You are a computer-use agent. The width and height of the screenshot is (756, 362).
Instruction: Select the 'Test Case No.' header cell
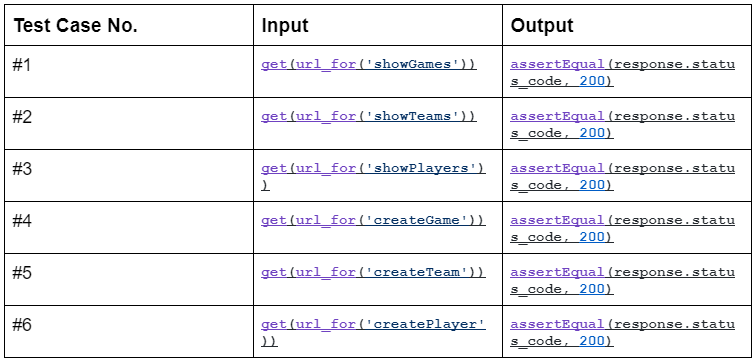(x=129, y=25)
